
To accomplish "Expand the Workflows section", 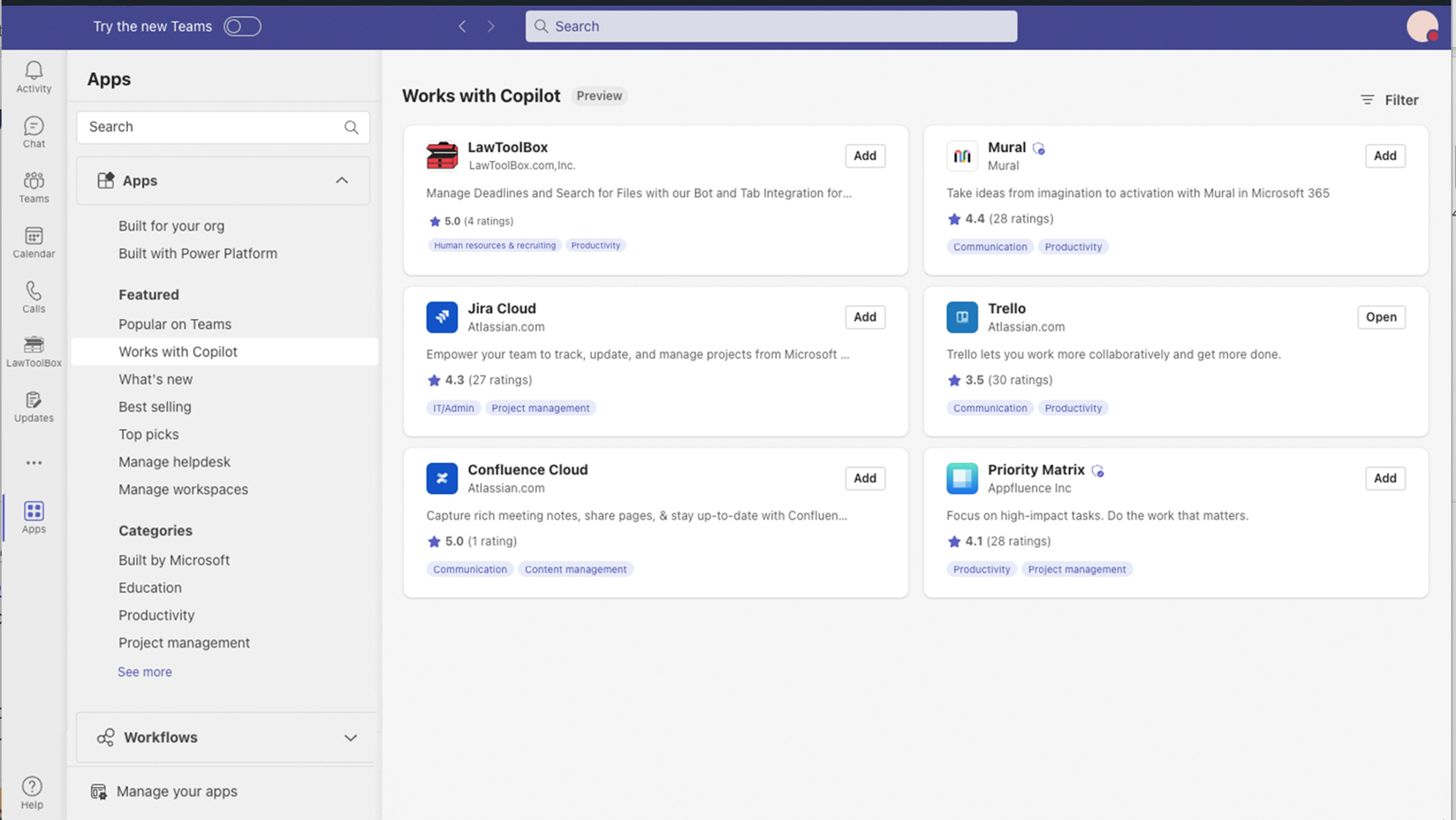I will click(x=350, y=737).
